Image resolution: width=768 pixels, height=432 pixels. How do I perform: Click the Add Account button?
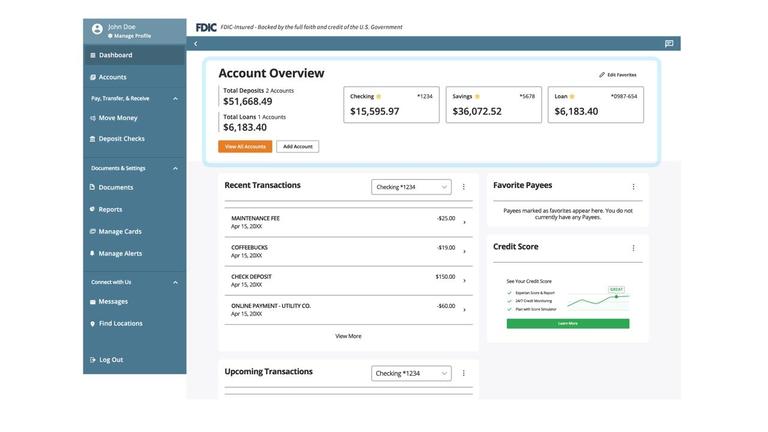[297, 147]
